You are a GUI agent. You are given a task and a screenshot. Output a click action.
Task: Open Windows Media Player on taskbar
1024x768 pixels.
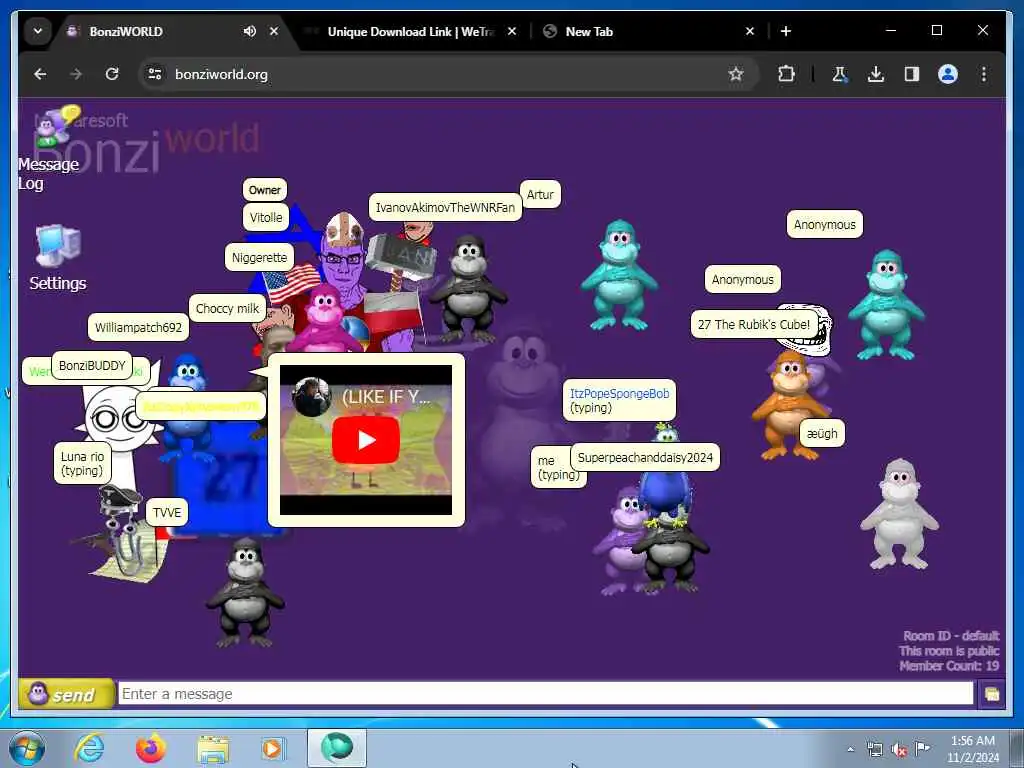[274, 748]
